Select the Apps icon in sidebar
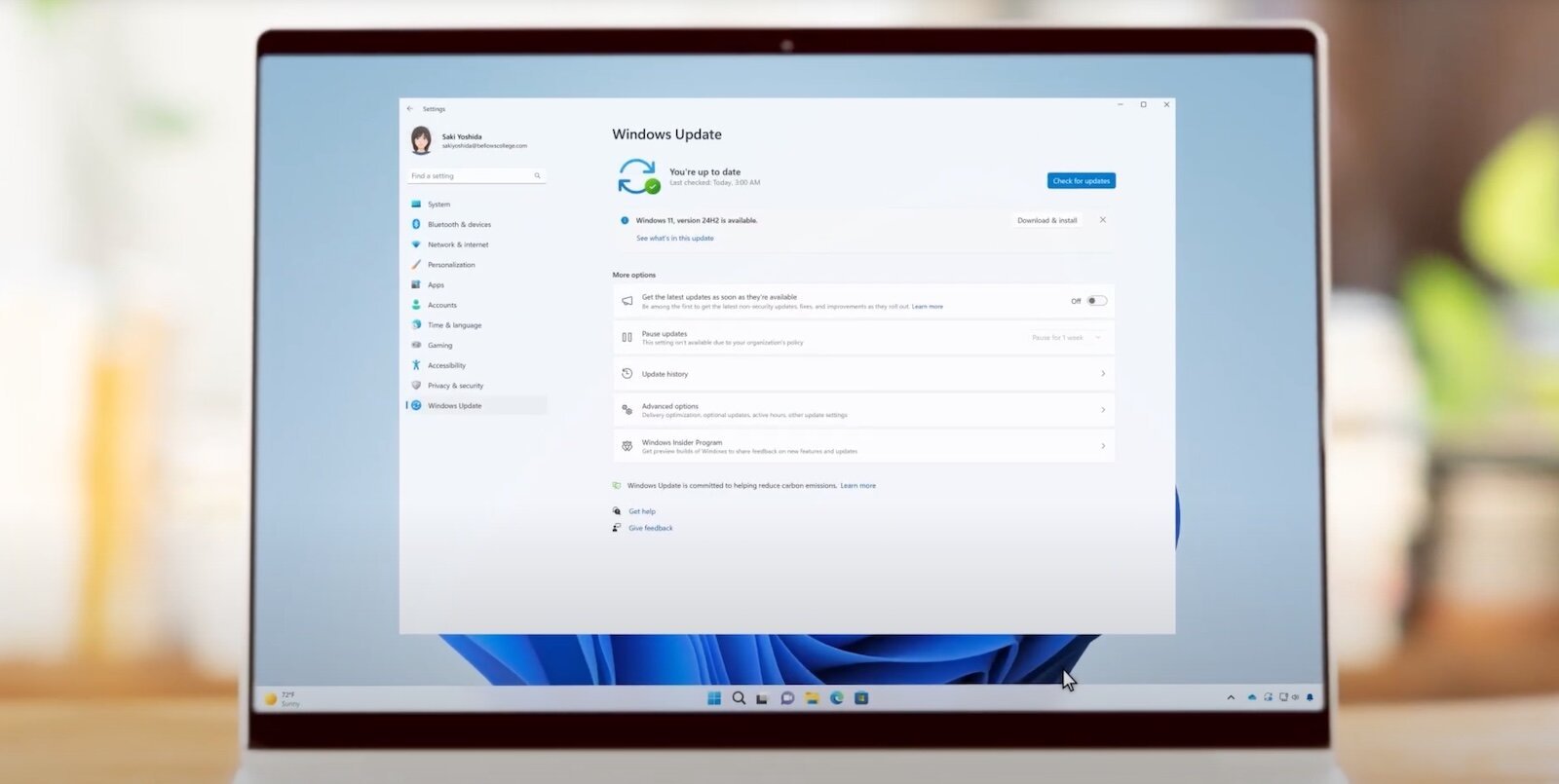1559x784 pixels. pyautogui.click(x=416, y=284)
